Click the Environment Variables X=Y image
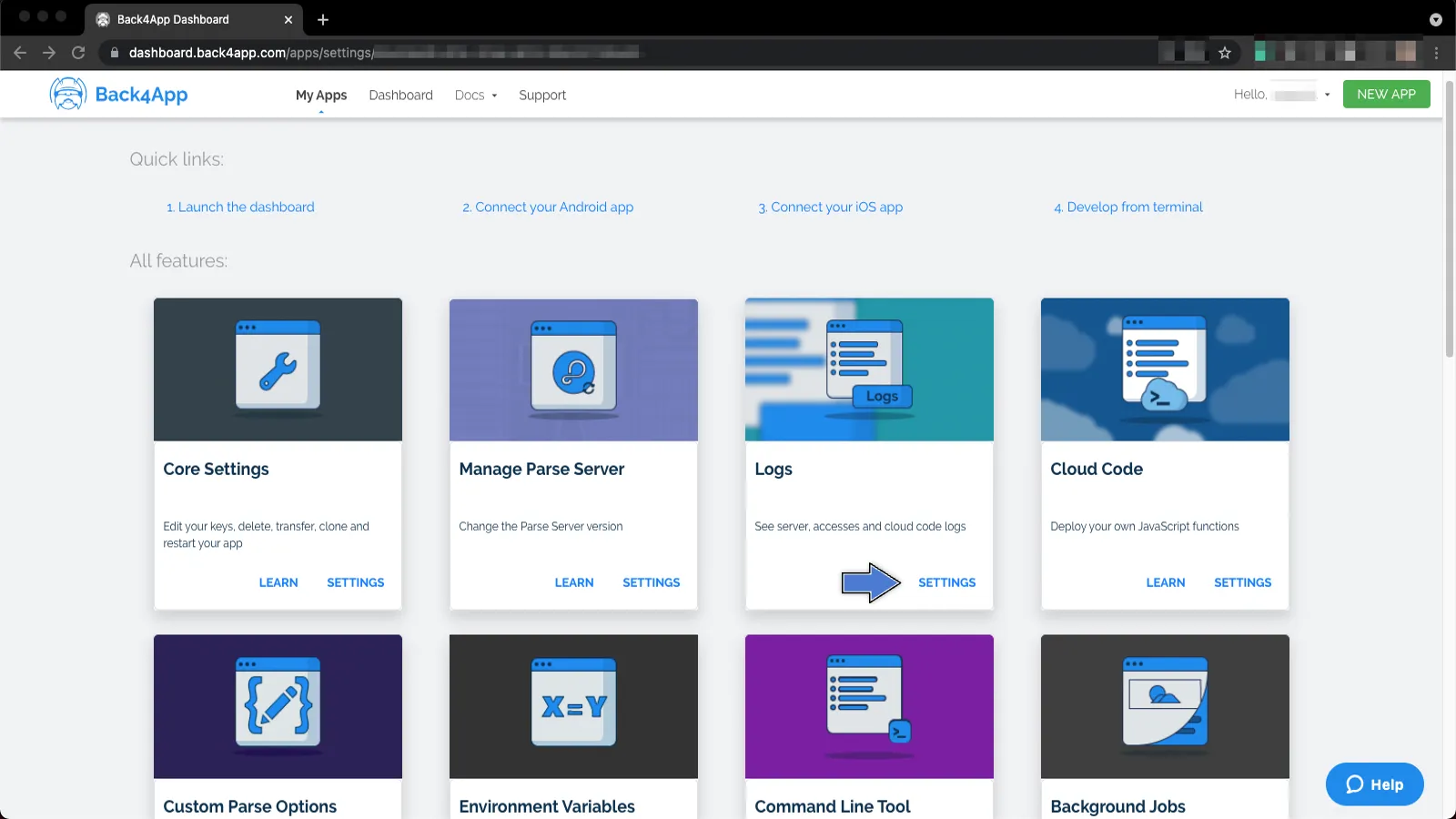 (573, 706)
